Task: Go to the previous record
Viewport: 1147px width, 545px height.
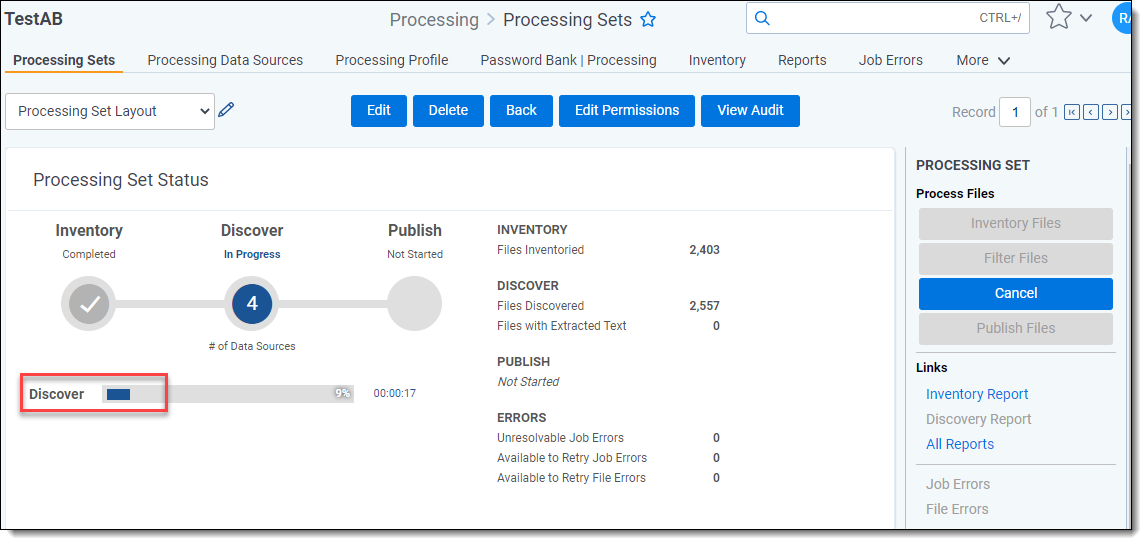Action: pos(1090,112)
